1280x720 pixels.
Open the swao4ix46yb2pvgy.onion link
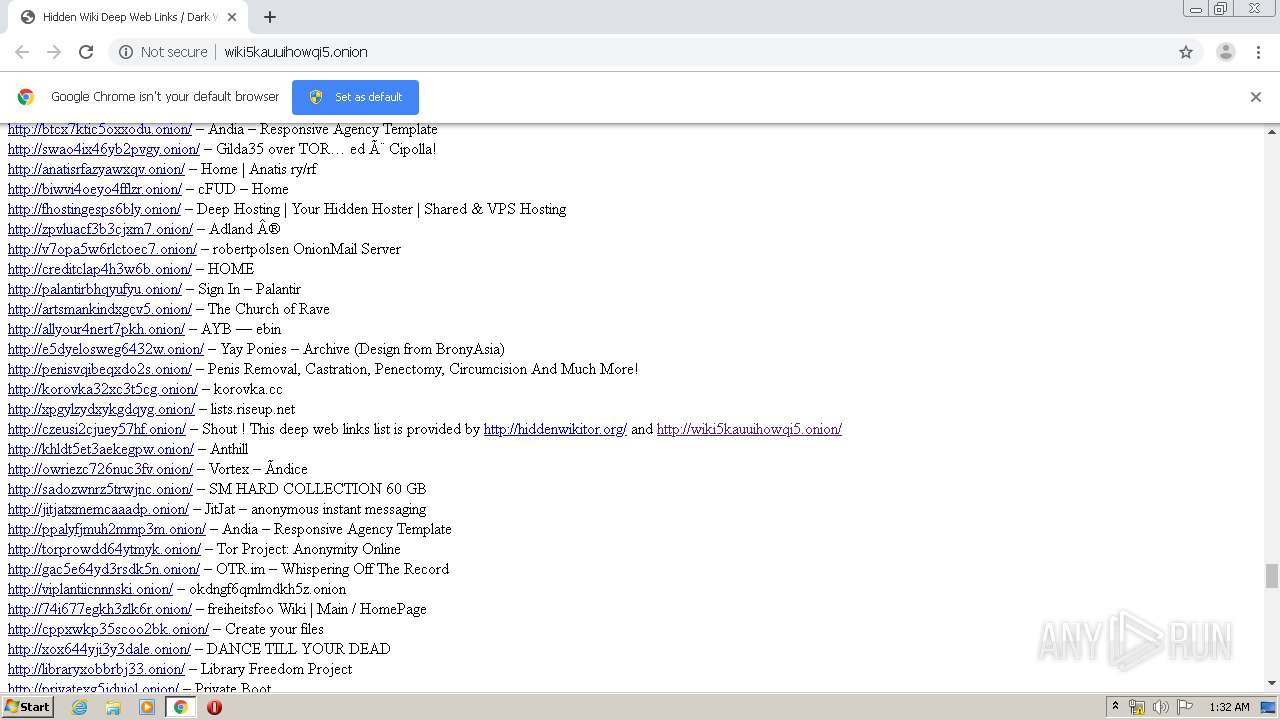[x=104, y=149]
